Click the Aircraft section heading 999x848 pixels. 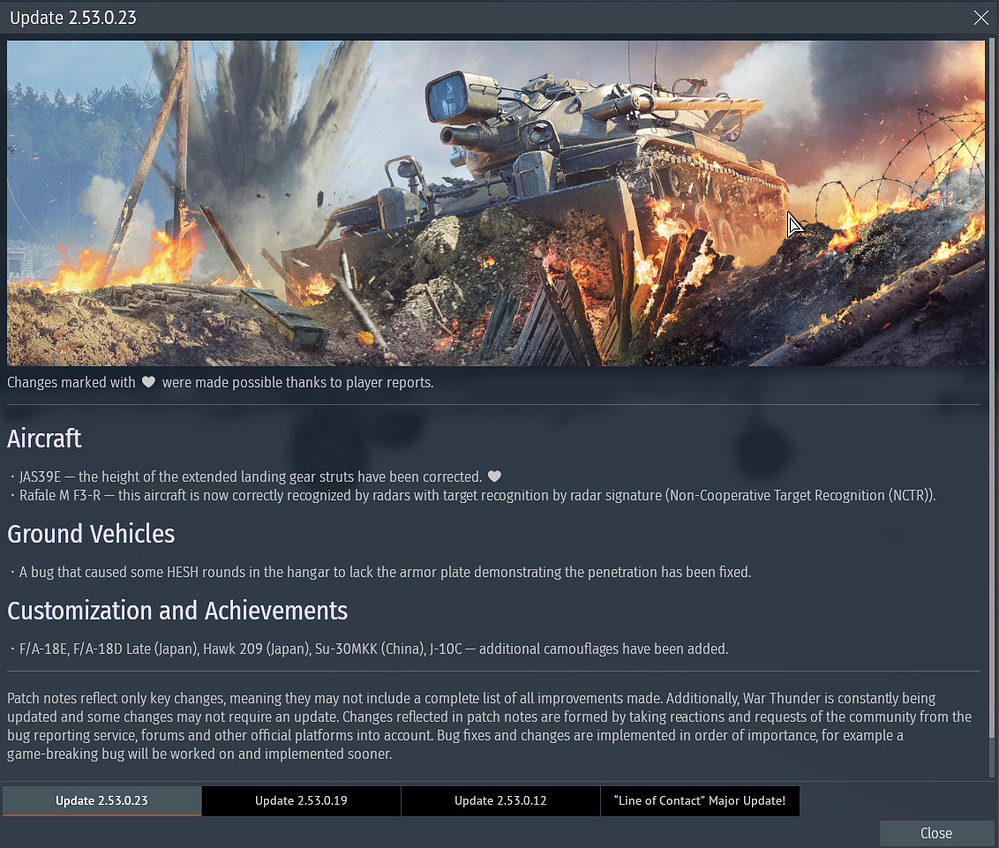click(45, 438)
